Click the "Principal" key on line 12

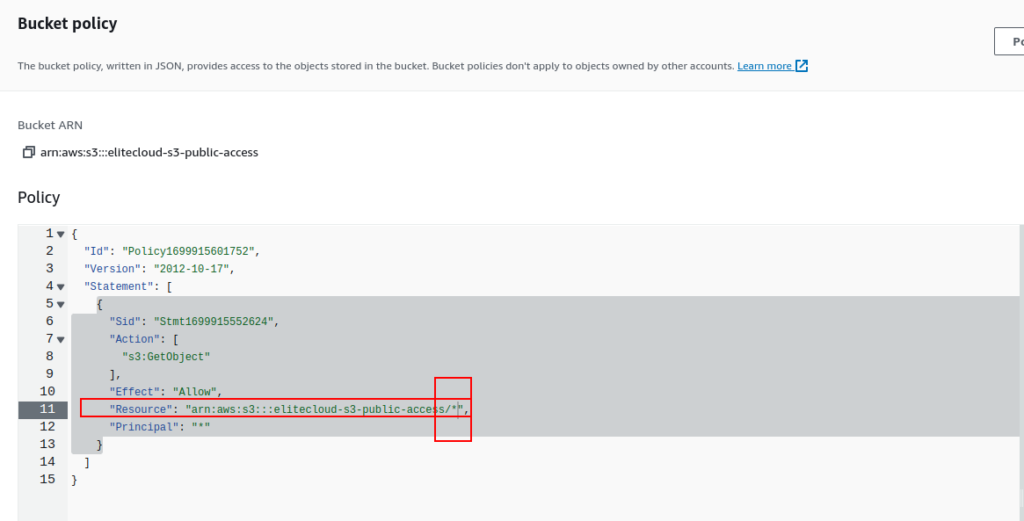[145, 427]
